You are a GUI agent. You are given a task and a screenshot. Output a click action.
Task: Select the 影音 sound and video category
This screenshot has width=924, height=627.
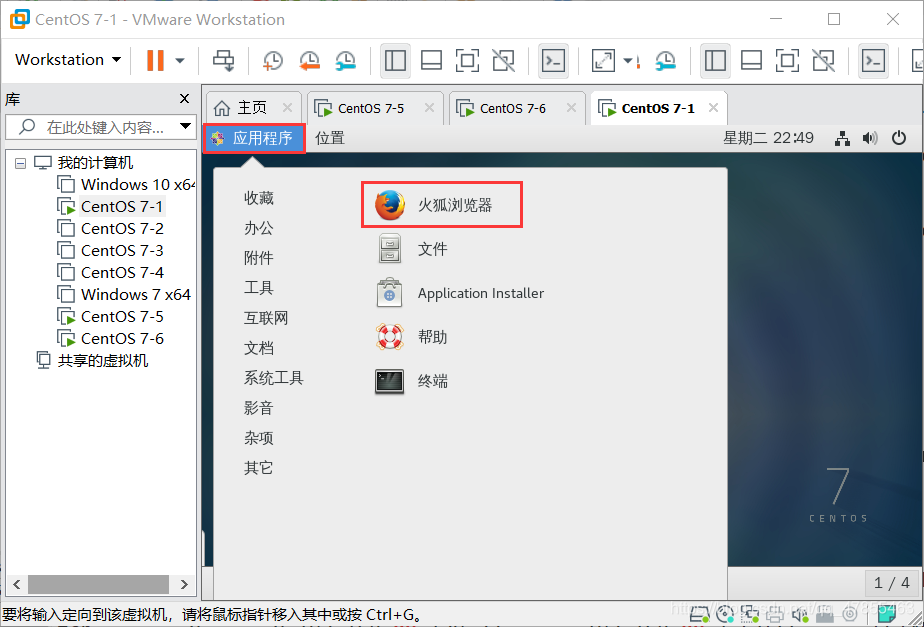pyautogui.click(x=259, y=408)
